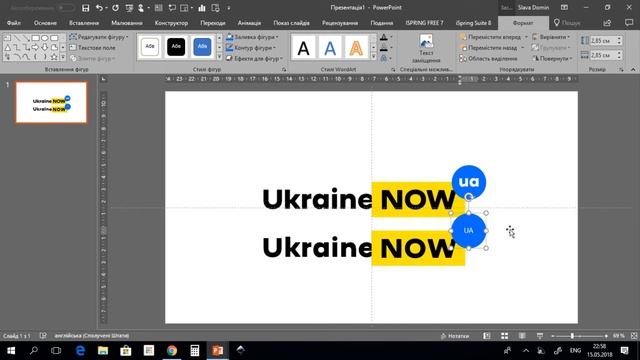Image resolution: width=640 pixels, height=360 pixels.
Task: Open Selection Pane (Область виділення)
Action: pyautogui.click(x=488, y=59)
